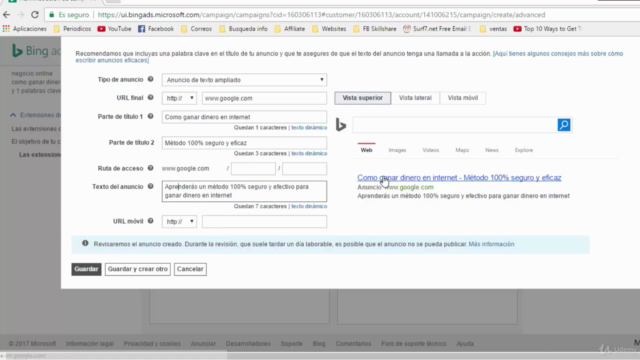
Task: Open the Aplicaciones apps grid
Action: (x=24, y=29)
